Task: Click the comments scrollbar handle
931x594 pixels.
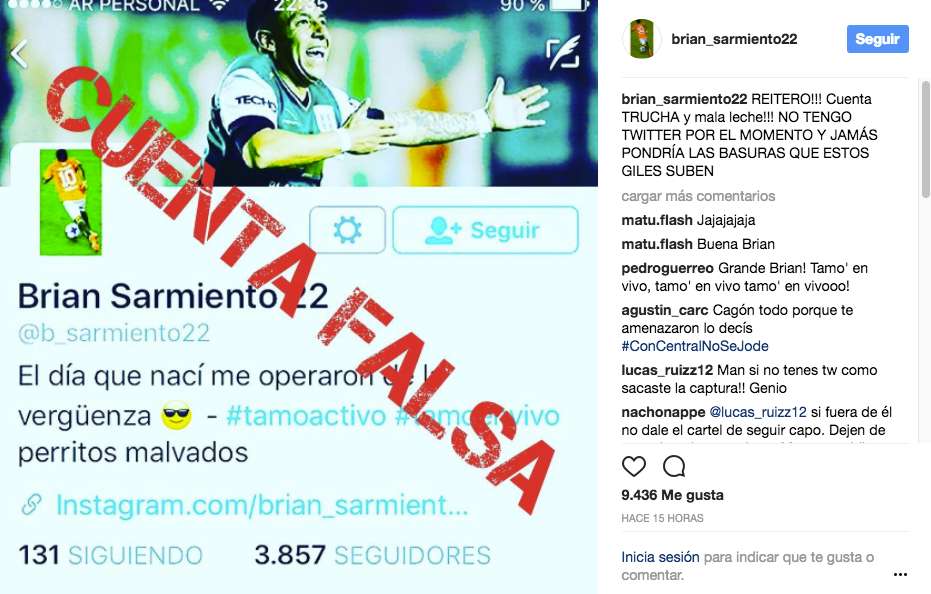Action: 925,140
